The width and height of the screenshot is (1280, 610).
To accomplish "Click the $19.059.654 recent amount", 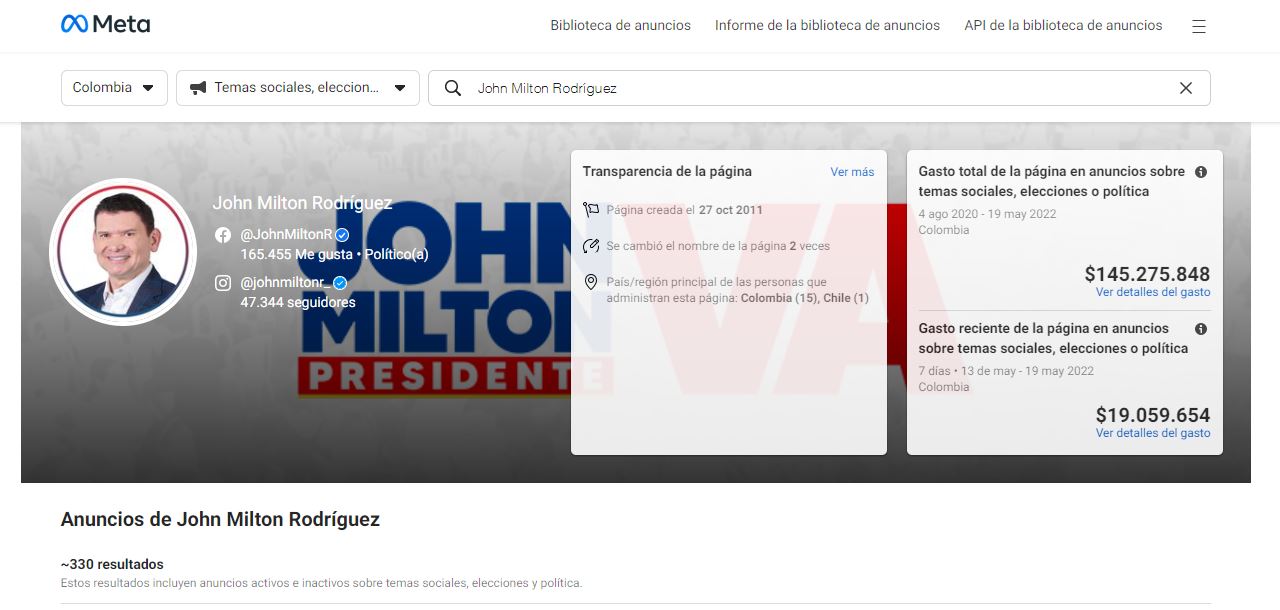I will (1153, 415).
